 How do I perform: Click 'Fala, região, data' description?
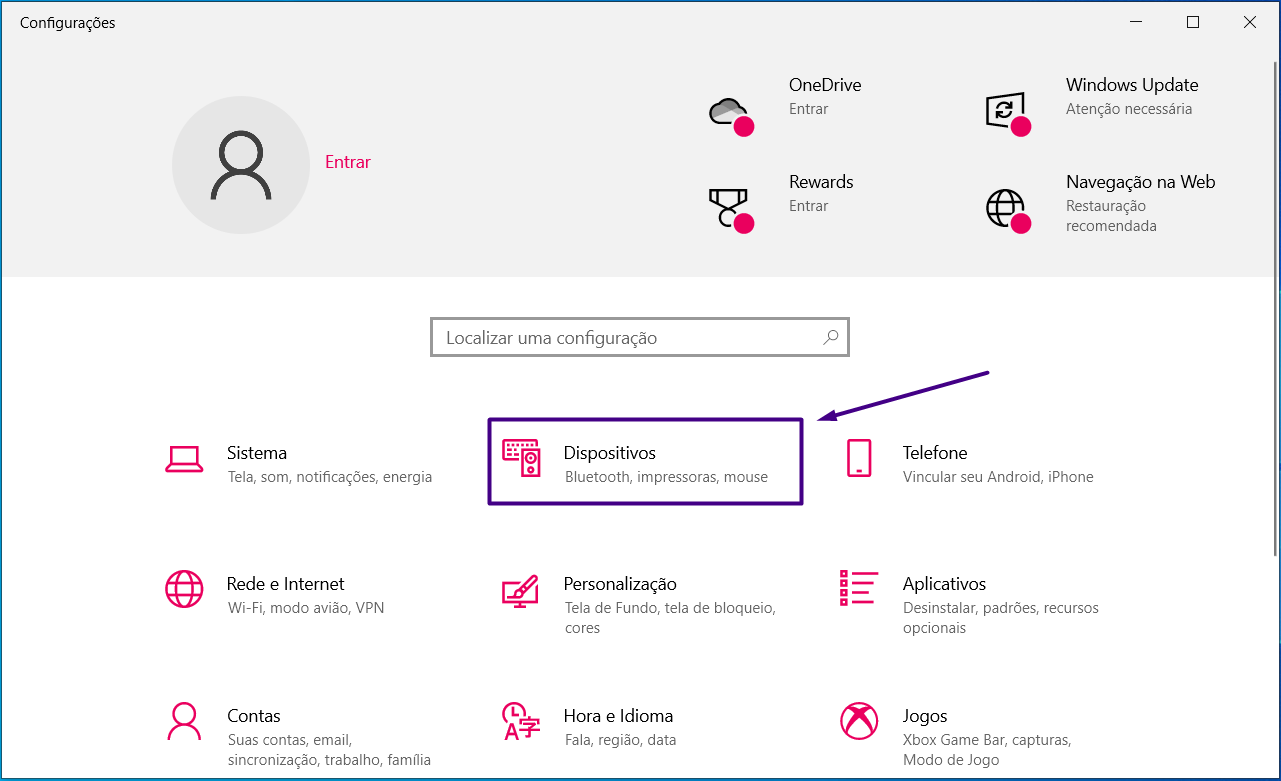point(621,740)
